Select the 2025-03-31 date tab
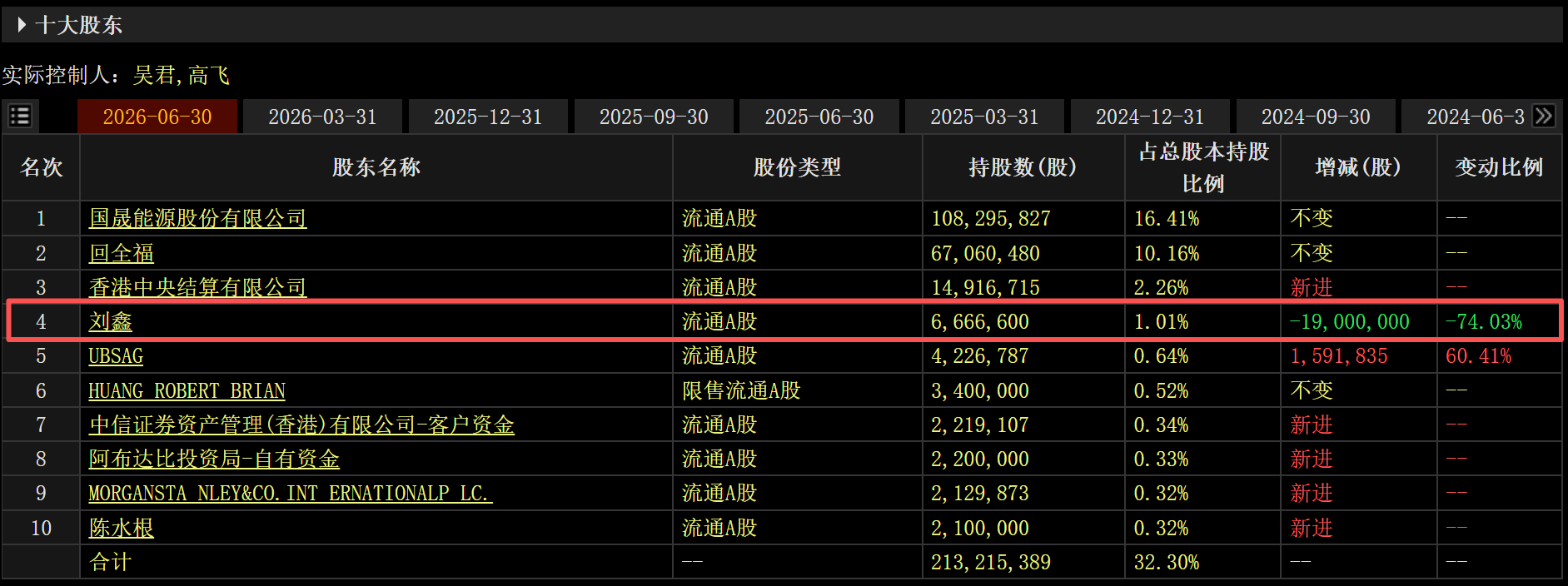This screenshot has width=1568, height=586. 984,117
